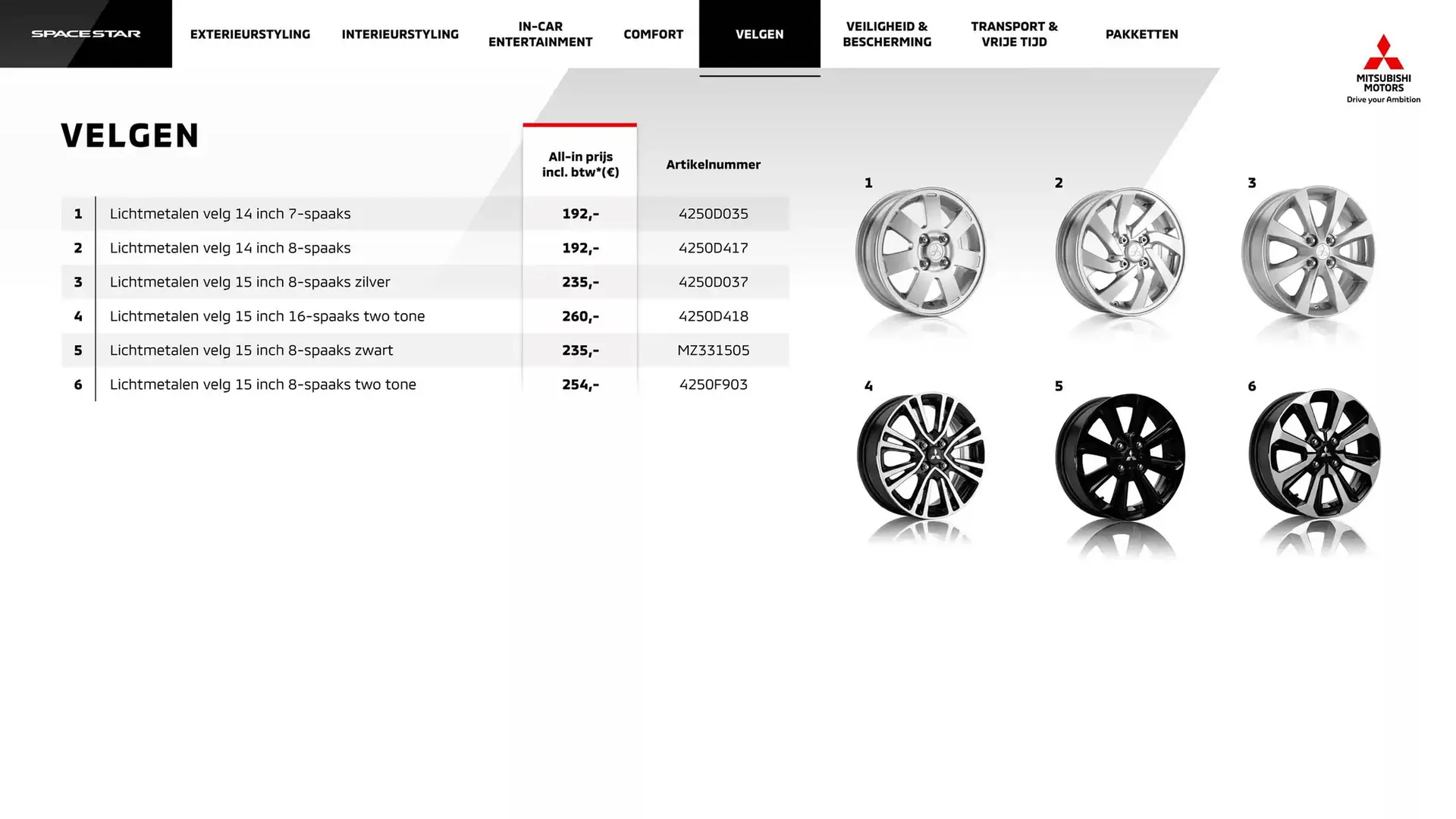Select the 16-spoke two tone wheel image
The height and width of the screenshot is (819, 1456).
click(921, 456)
